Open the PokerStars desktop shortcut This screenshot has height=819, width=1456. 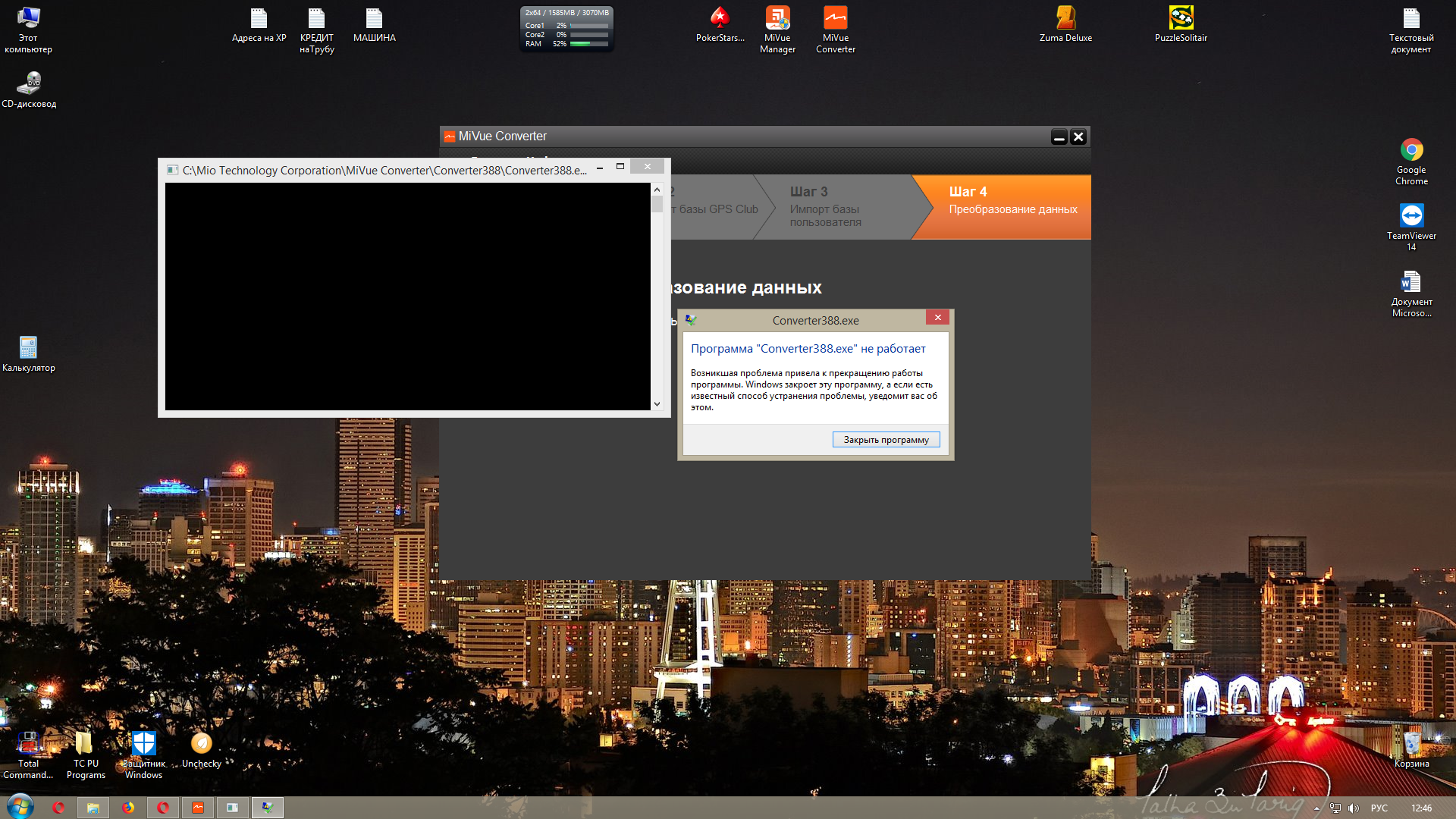[720, 19]
